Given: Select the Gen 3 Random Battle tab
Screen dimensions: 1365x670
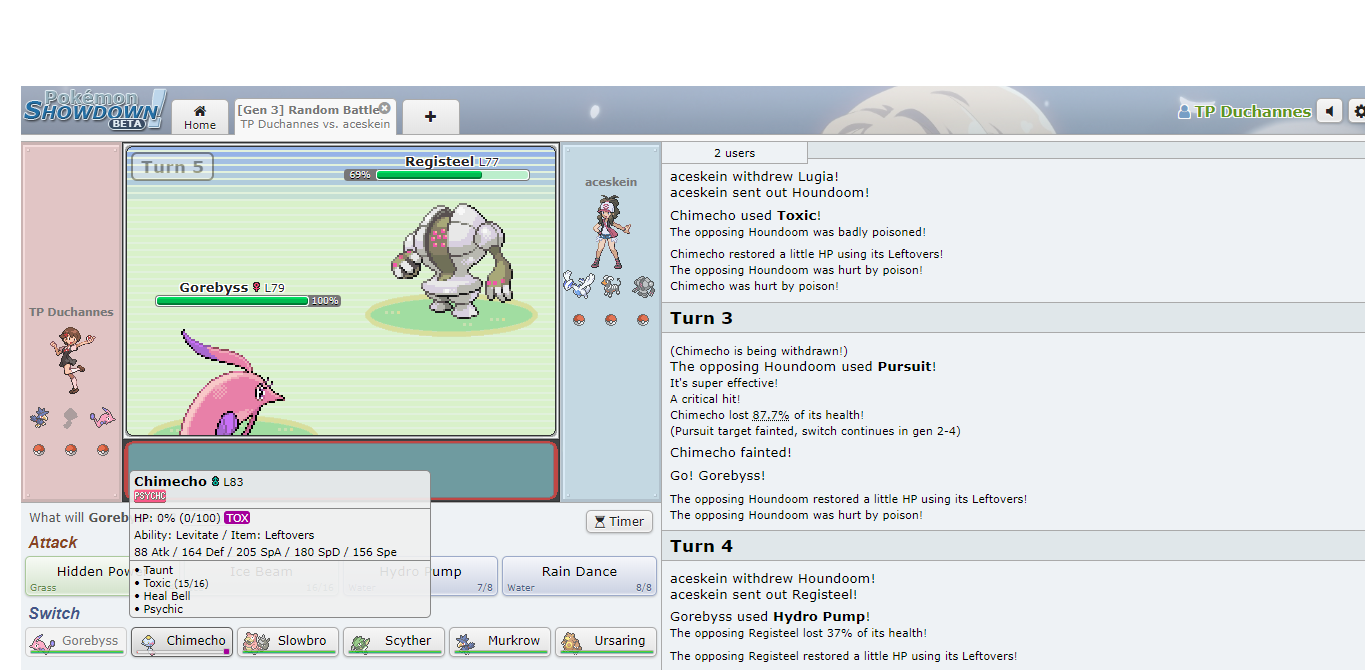Looking at the screenshot, I should click(x=315, y=117).
